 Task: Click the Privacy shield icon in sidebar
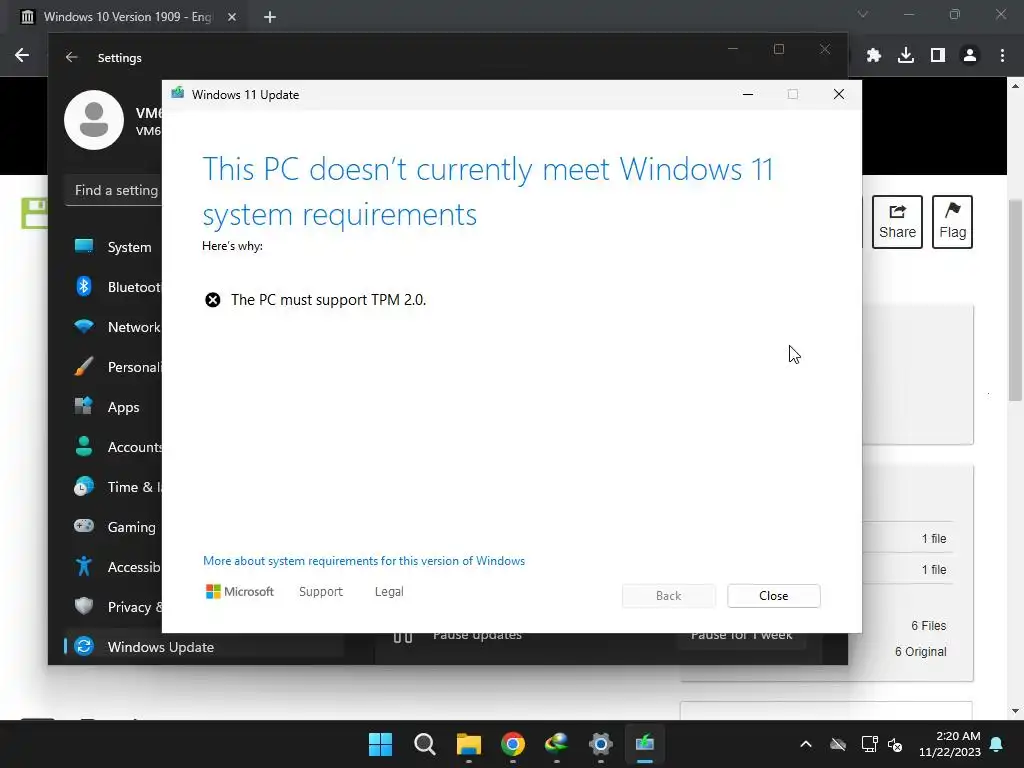pos(84,606)
